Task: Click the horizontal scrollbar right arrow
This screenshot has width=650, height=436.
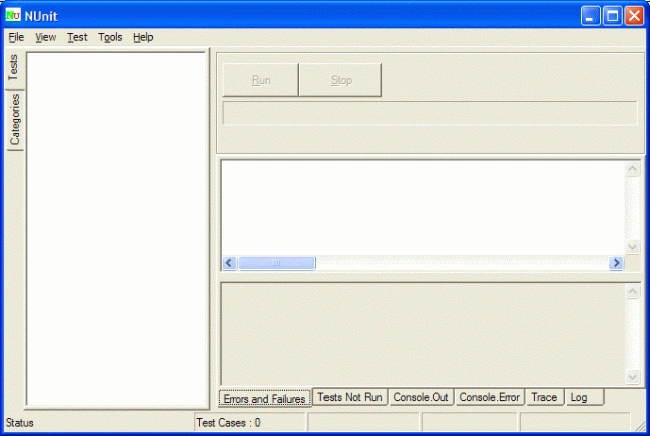Action: point(616,263)
